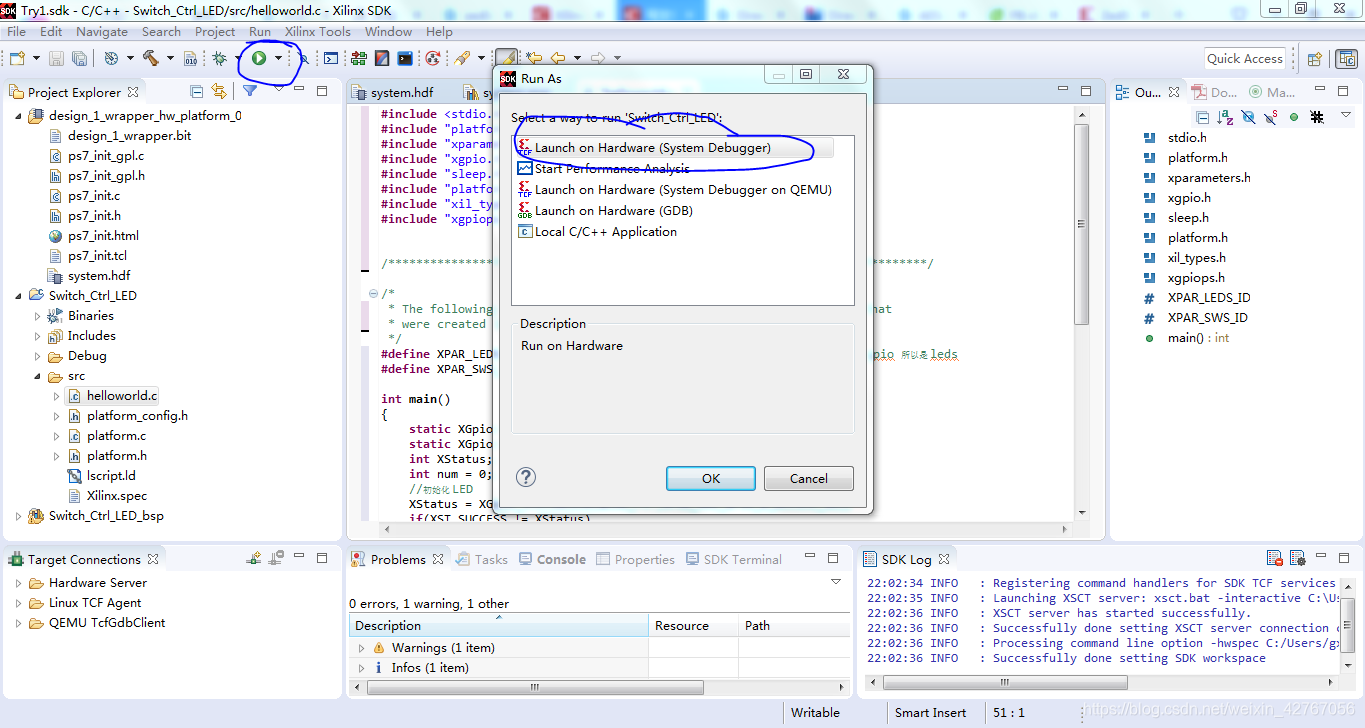Click the Collapse All icon in Outline
This screenshot has width=1365, height=728.
pos(1202,117)
